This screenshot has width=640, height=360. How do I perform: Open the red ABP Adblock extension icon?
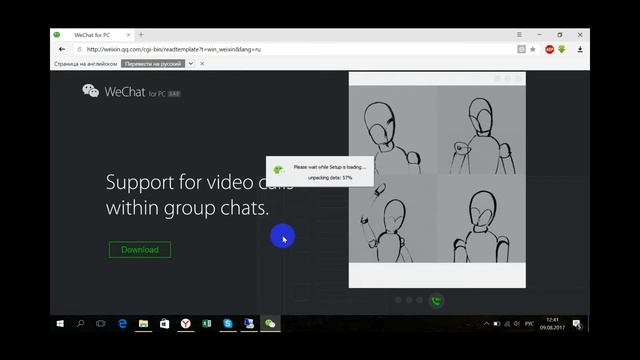coord(549,49)
